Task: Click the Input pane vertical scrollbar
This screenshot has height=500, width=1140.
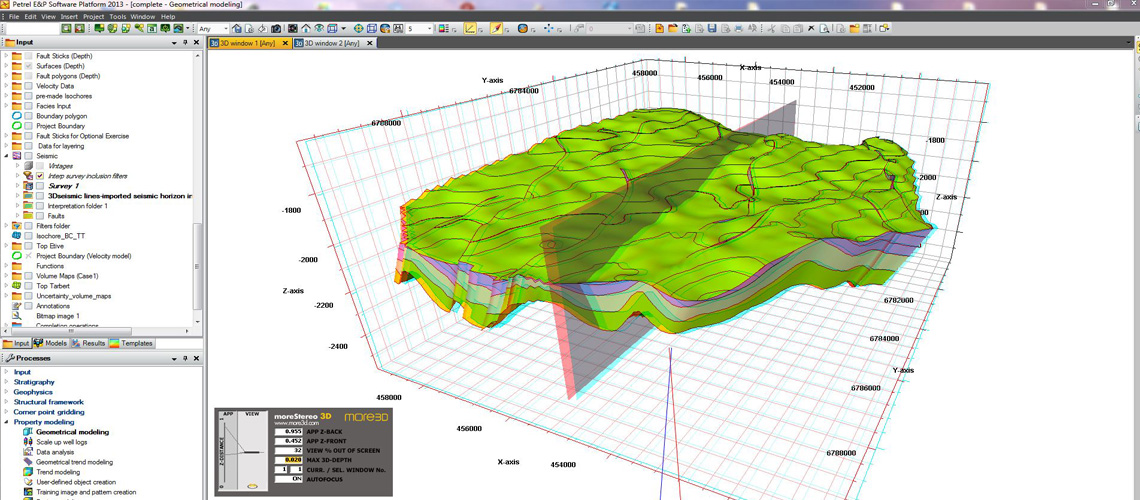Action: [196, 266]
